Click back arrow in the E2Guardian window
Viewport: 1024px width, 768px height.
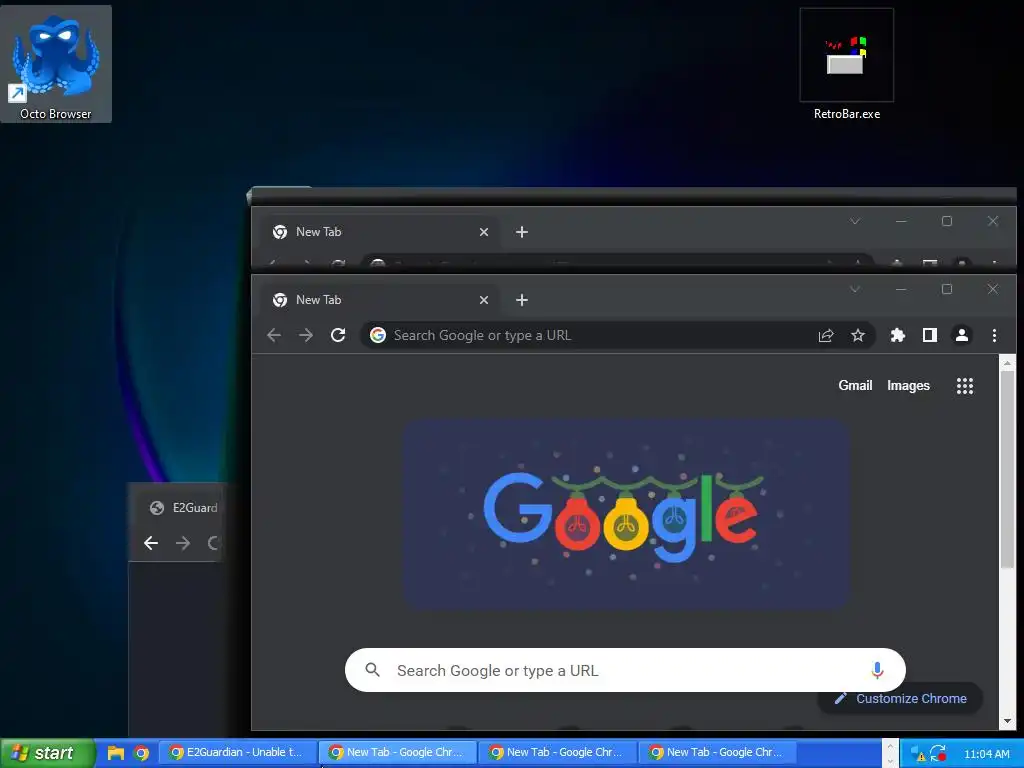click(x=151, y=543)
